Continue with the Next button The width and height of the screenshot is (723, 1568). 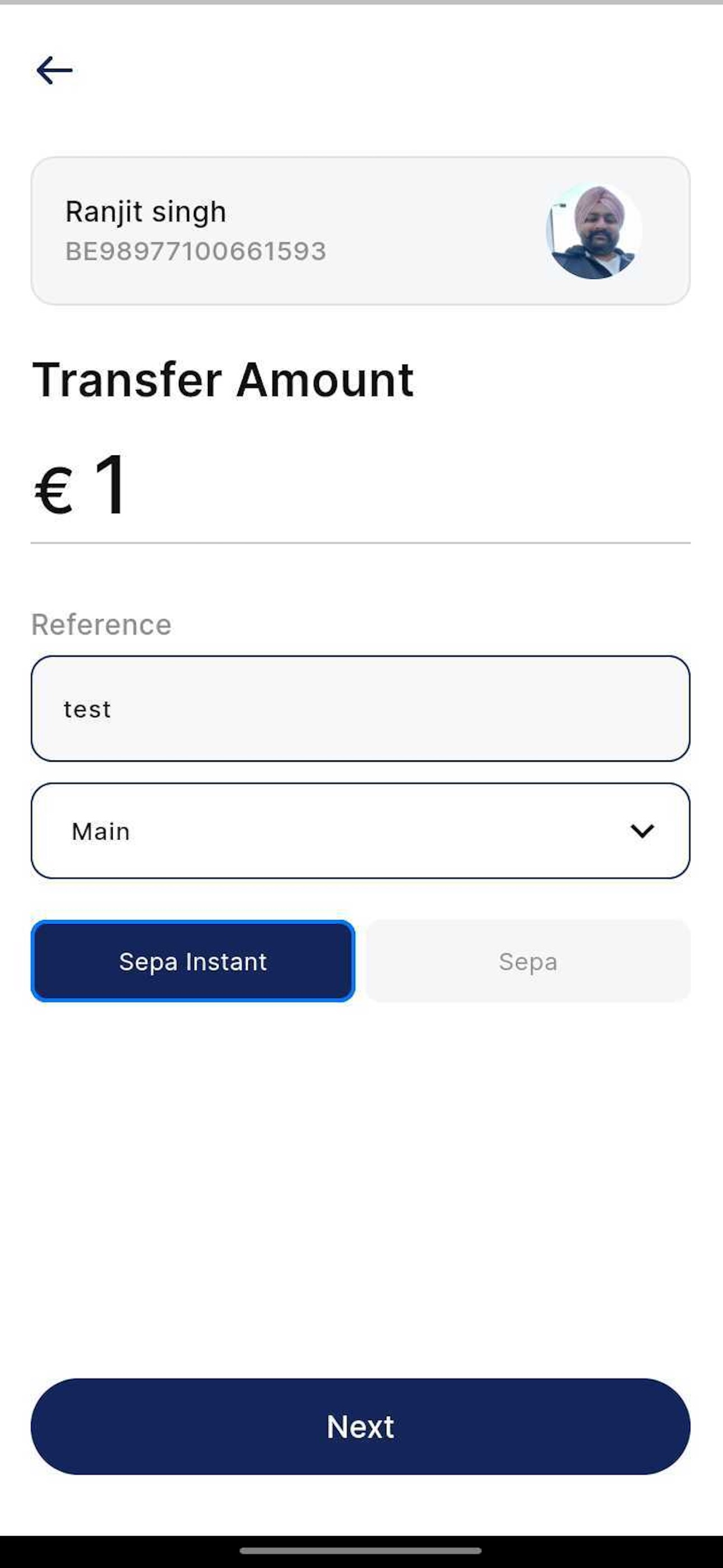[x=360, y=1426]
